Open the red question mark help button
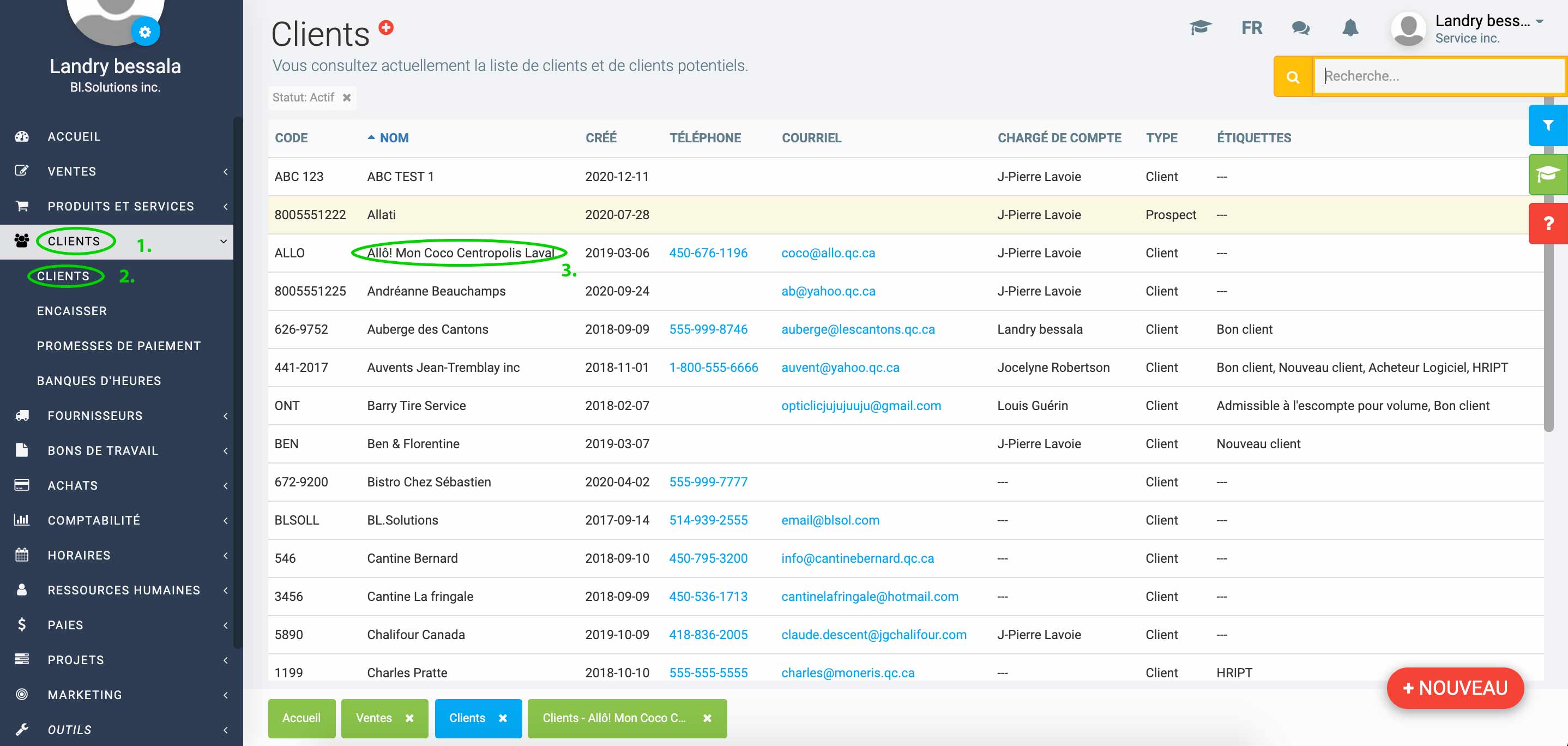Viewport: 1568px width, 746px height. click(x=1548, y=224)
